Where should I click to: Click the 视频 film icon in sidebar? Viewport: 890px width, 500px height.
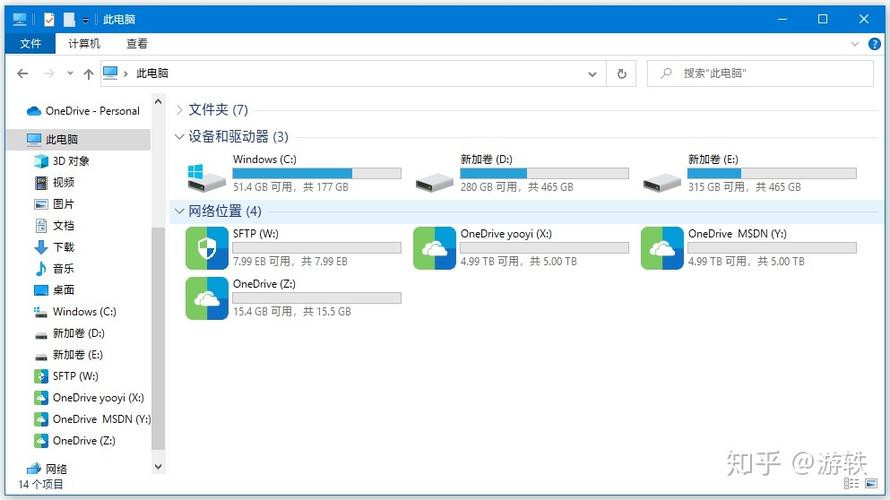pyautogui.click(x=41, y=183)
